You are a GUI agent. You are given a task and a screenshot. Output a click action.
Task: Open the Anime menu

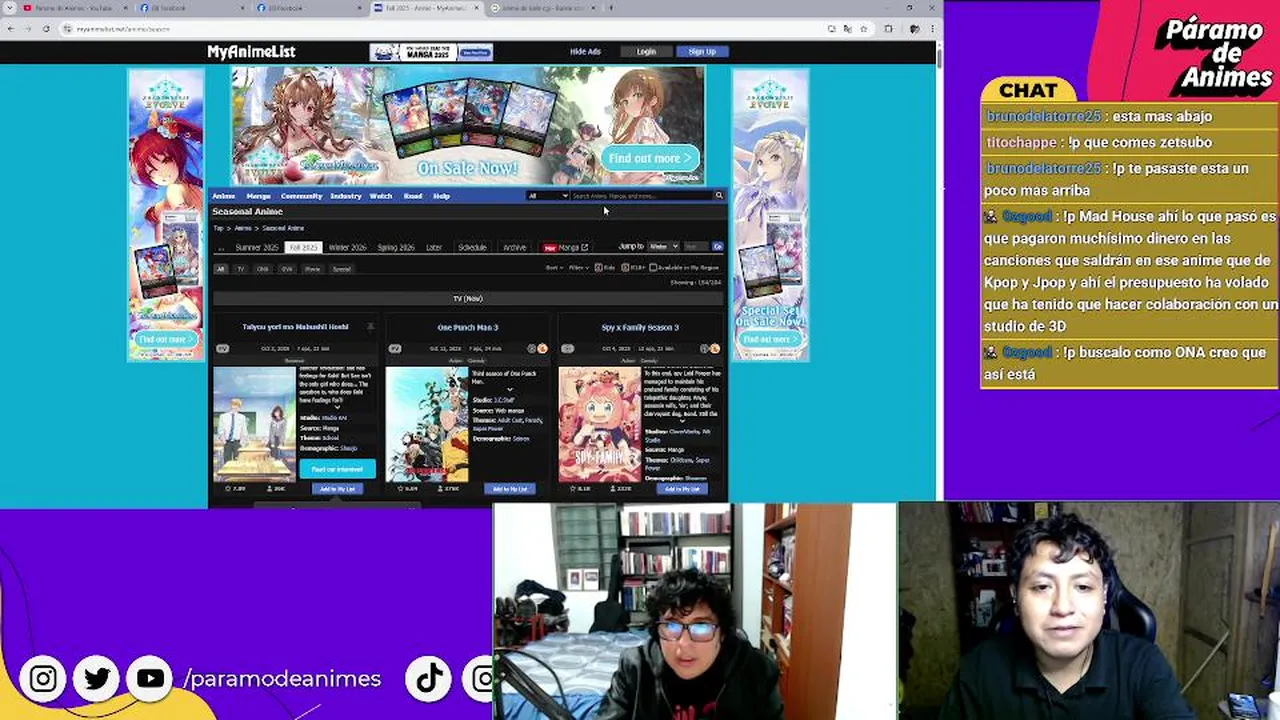pos(223,196)
